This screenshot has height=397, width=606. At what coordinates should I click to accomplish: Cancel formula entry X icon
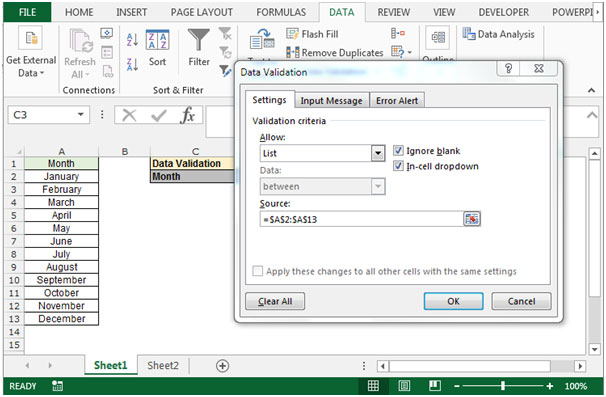(x=129, y=115)
